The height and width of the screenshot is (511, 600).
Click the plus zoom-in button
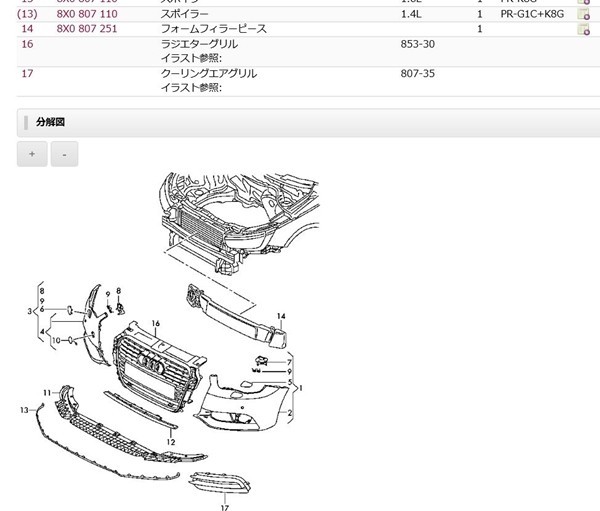click(x=31, y=155)
